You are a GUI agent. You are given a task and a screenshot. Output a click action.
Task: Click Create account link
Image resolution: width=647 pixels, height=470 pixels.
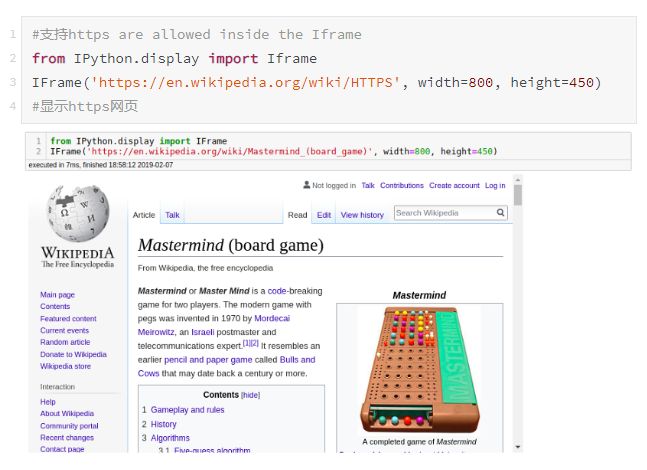click(x=454, y=185)
